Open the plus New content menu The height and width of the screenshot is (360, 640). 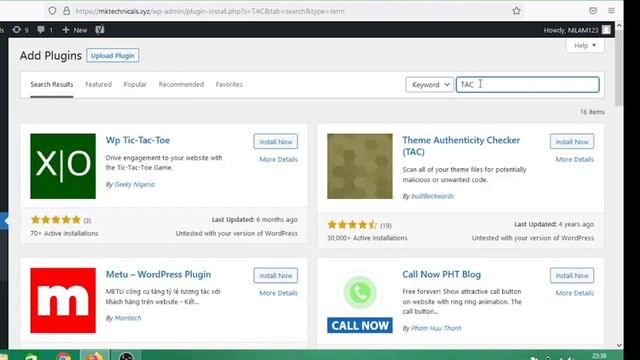point(75,30)
